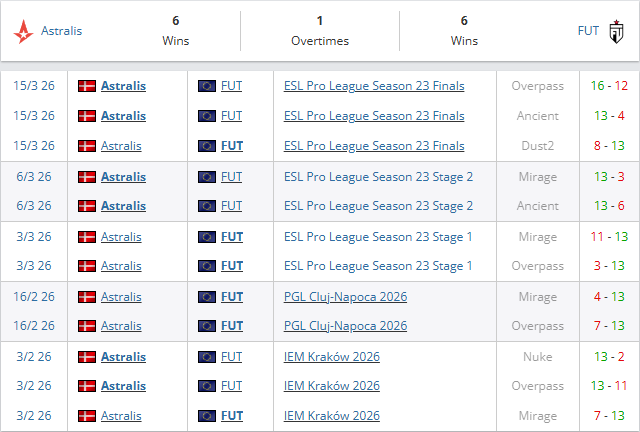Select FUT link in the Overpass 7-13 row

[231, 326]
